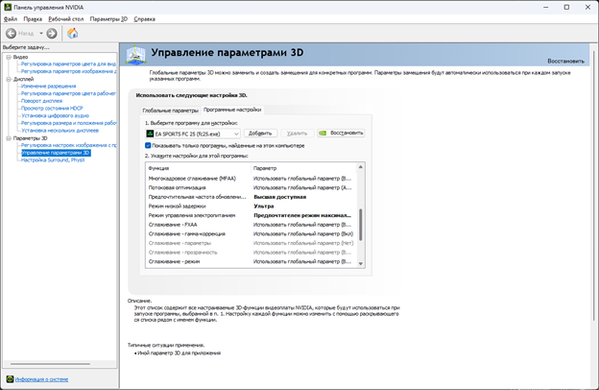Select the Многокадровое сглаживание (MFAA) row
Viewport: 599px width, 390px height.
251,178
